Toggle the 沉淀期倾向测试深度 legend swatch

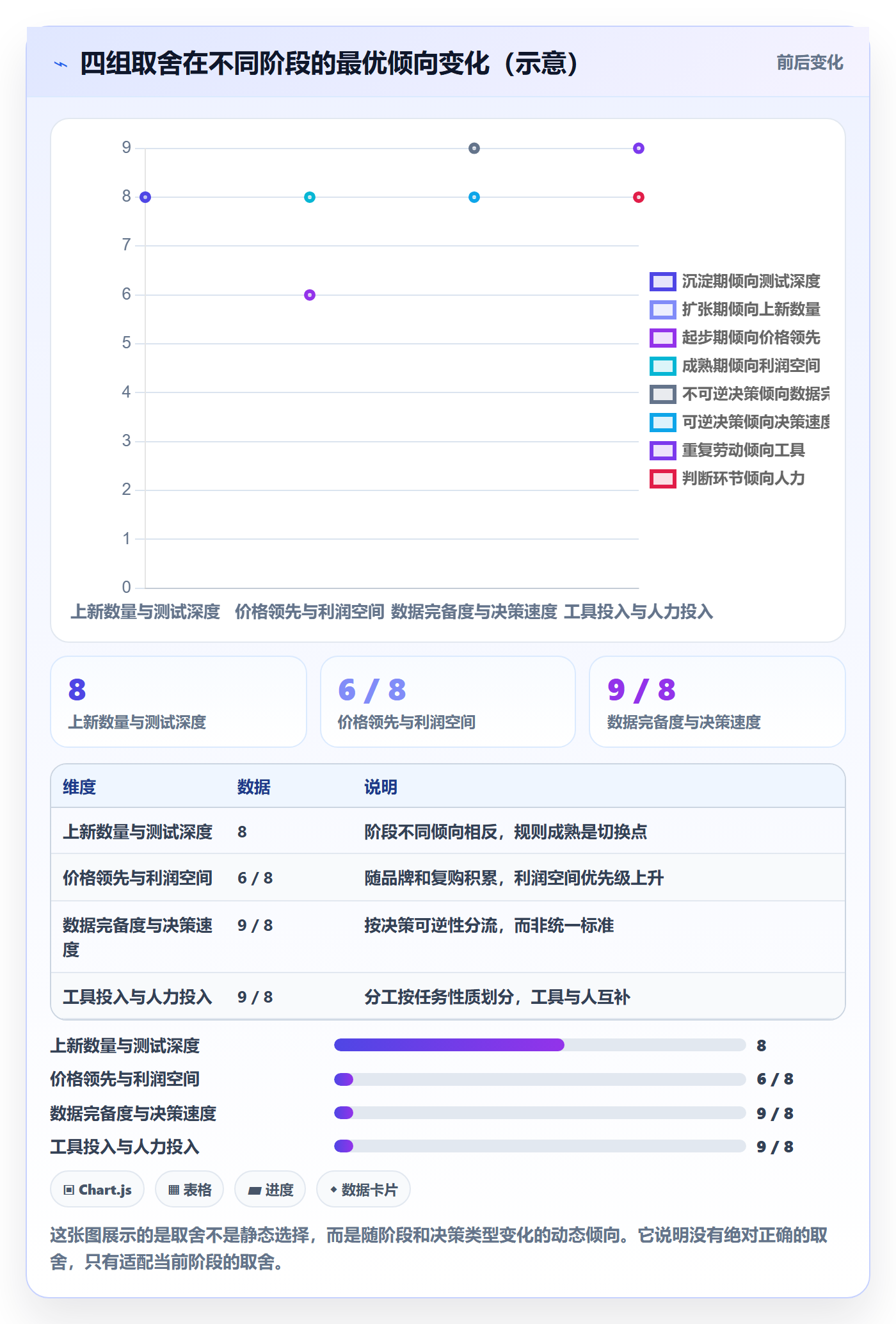click(662, 281)
